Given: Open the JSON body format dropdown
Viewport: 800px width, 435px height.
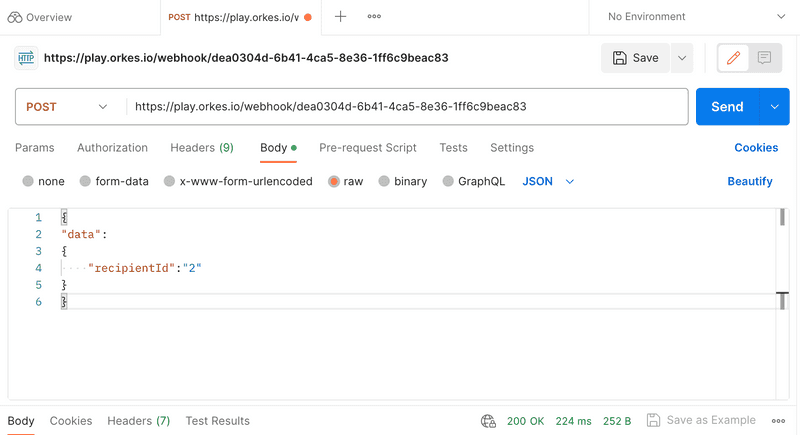Looking at the screenshot, I should 549,182.
